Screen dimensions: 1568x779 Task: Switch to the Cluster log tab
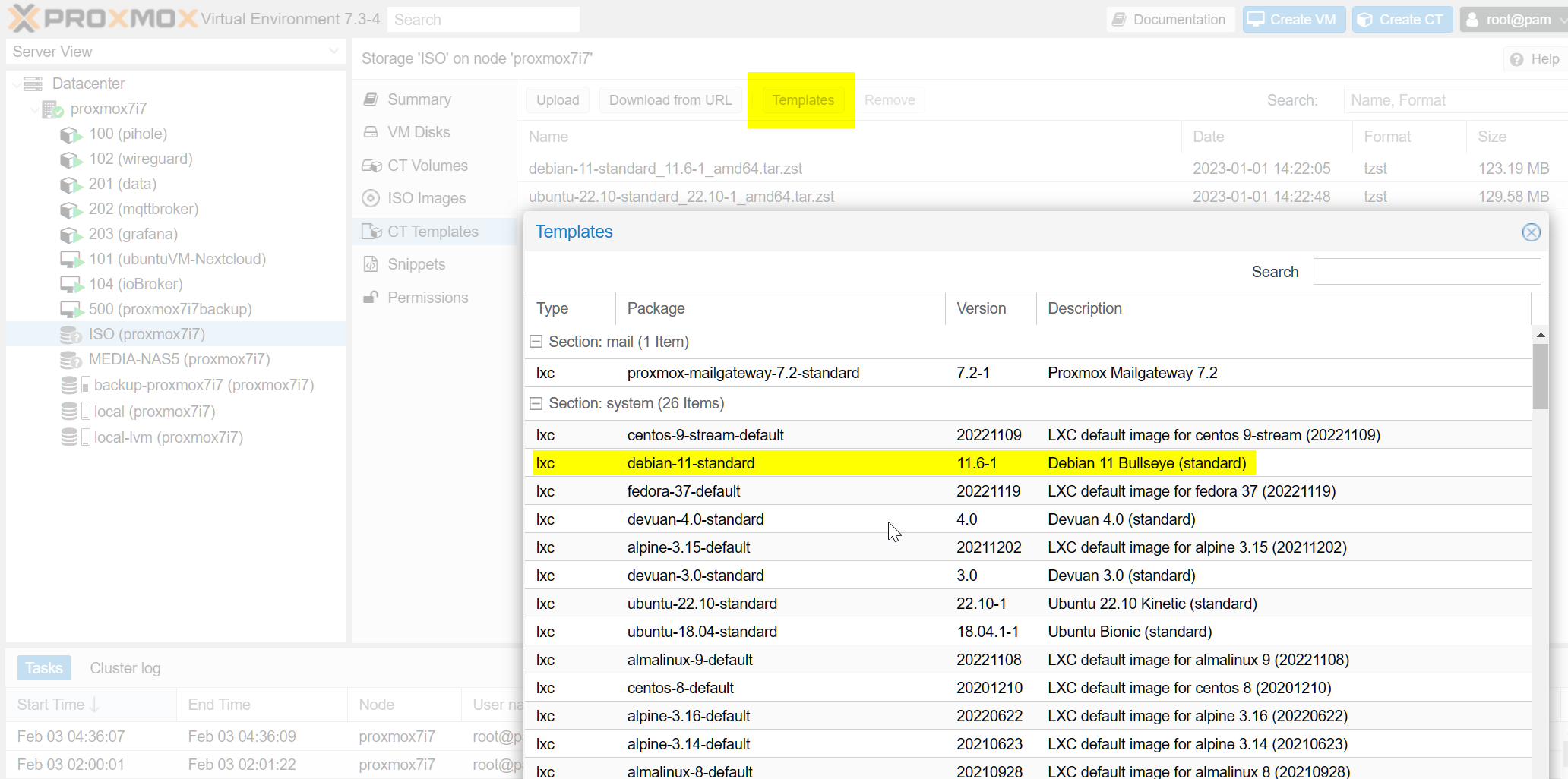tap(125, 668)
